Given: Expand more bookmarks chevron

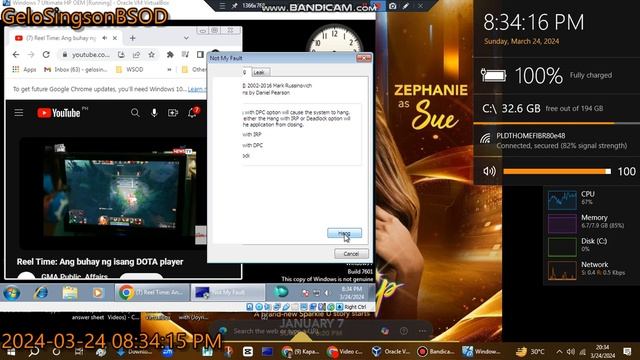Looking at the screenshot, I should (x=169, y=70).
